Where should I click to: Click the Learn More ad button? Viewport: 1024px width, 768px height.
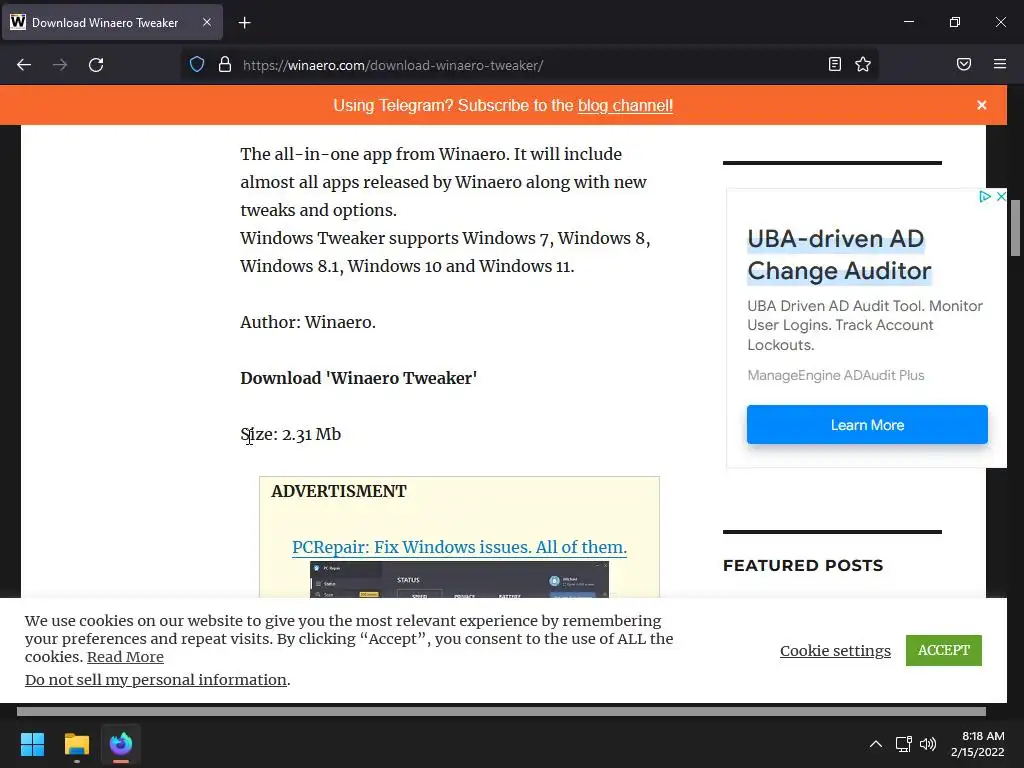[x=867, y=425]
